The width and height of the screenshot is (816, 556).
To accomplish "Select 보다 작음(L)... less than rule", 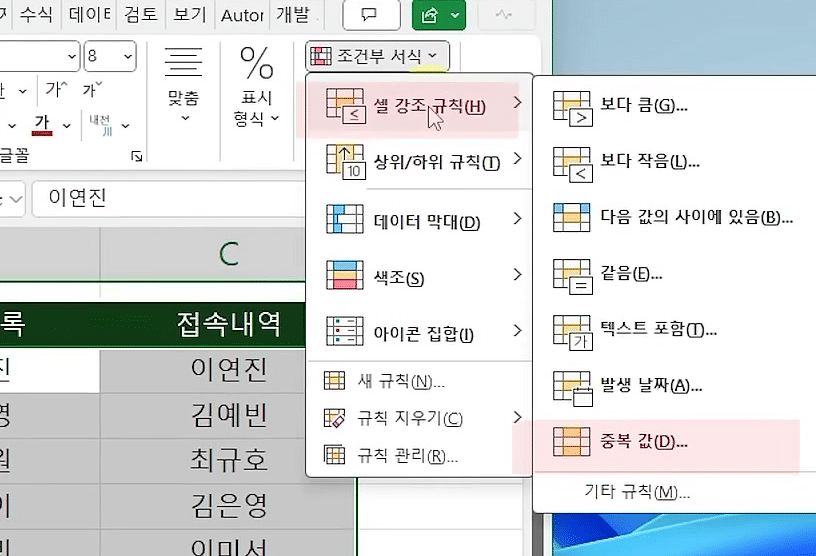I will pyautogui.click(x=674, y=162).
